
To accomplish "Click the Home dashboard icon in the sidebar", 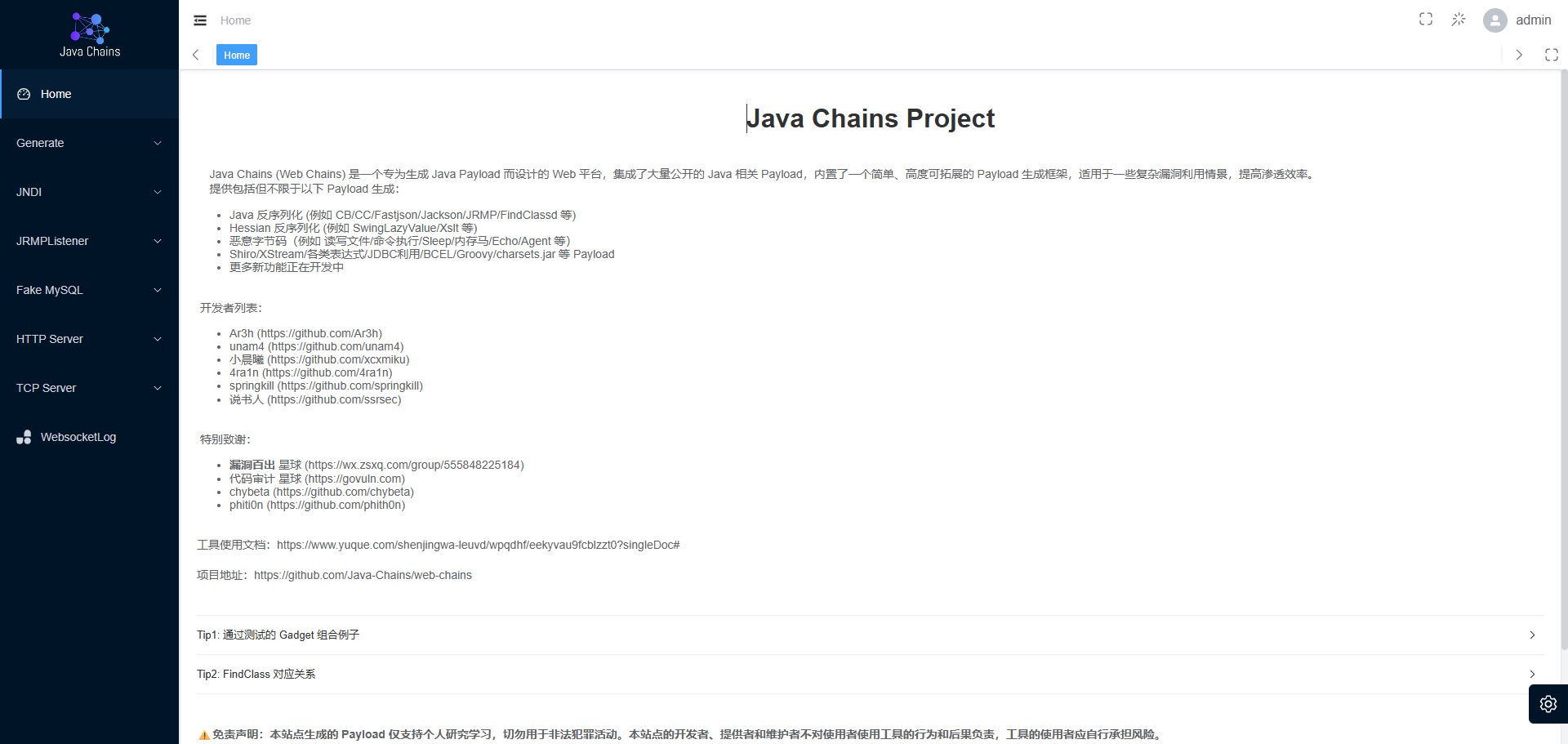I will click(x=24, y=94).
